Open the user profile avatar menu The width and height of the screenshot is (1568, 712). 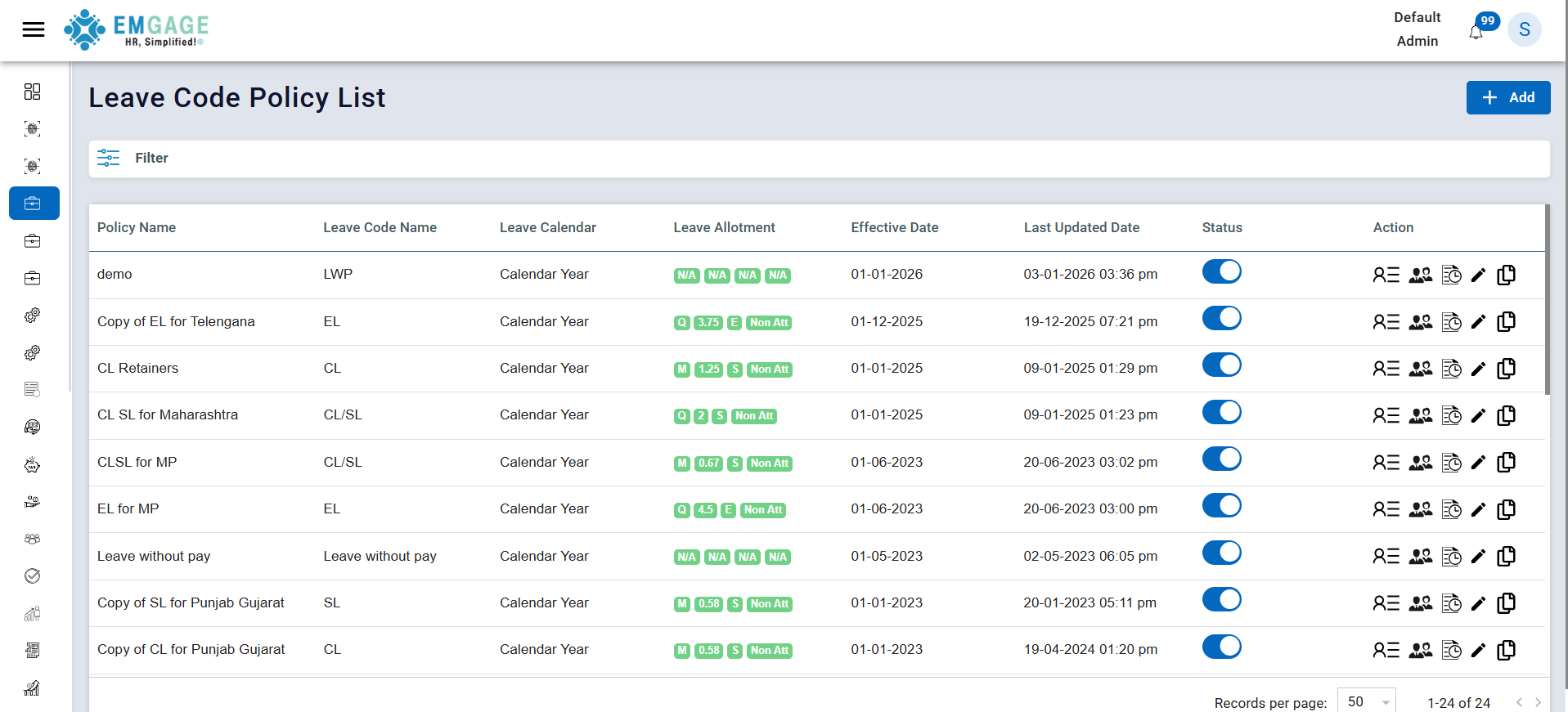tap(1524, 30)
